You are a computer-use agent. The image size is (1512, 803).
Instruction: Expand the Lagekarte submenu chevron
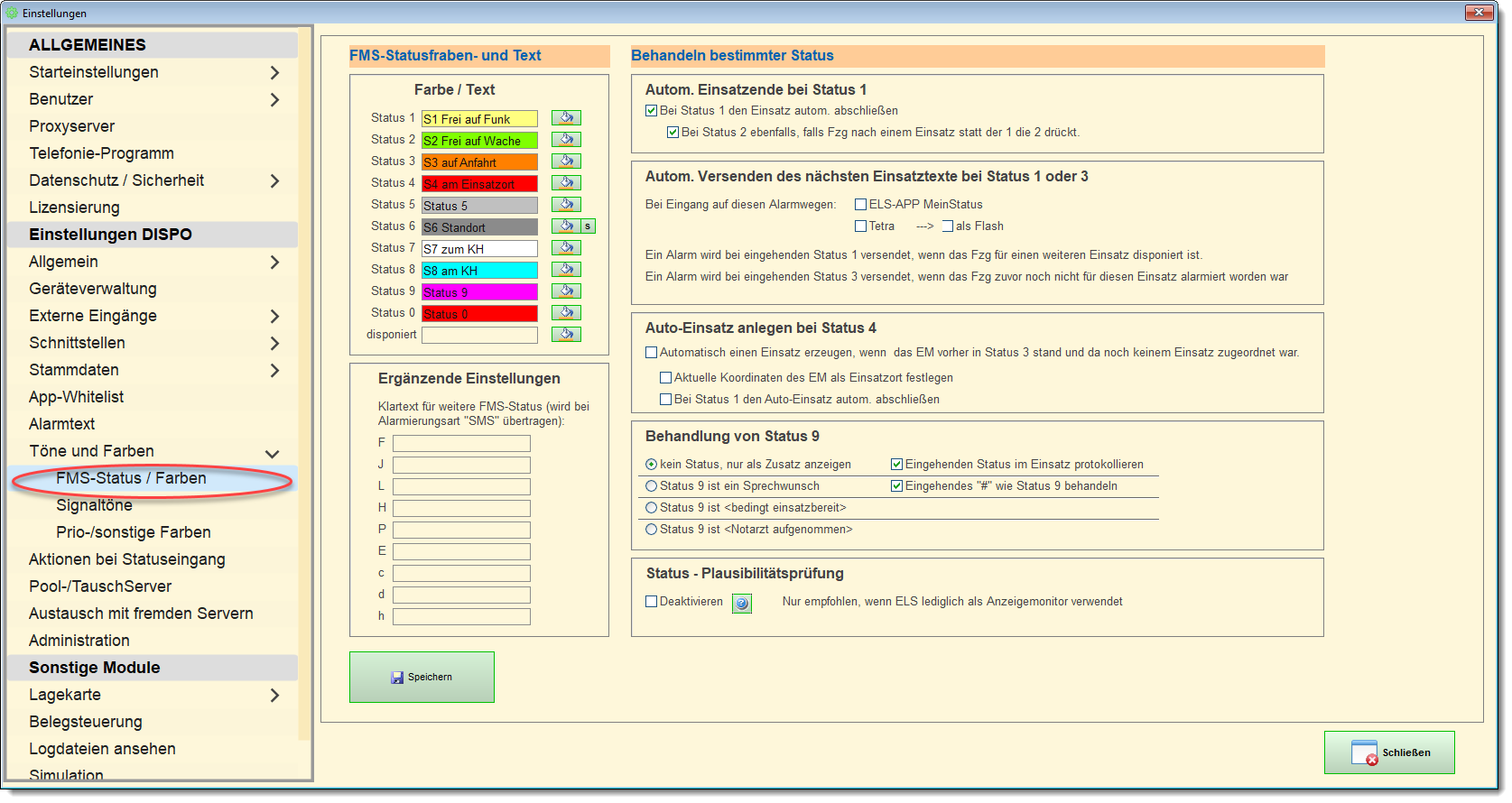point(274,696)
